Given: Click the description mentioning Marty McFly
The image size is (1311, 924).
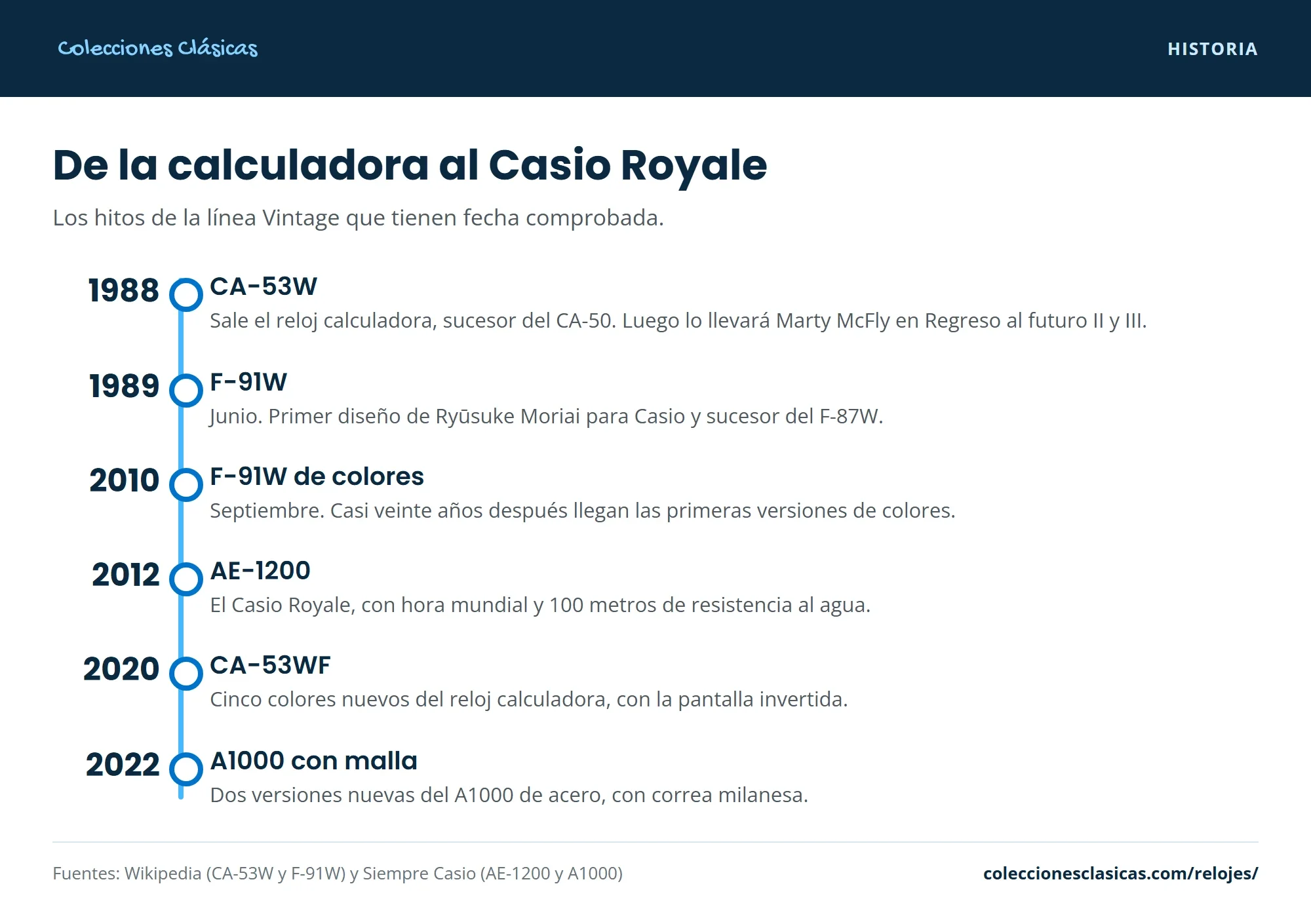Looking at the screenshot, I should tap(678, 321).
